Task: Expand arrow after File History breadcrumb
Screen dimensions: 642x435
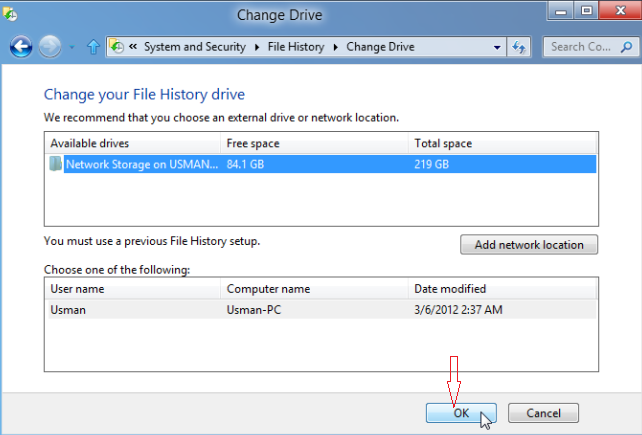Action: pyautogui.click(x=336, y=48)
